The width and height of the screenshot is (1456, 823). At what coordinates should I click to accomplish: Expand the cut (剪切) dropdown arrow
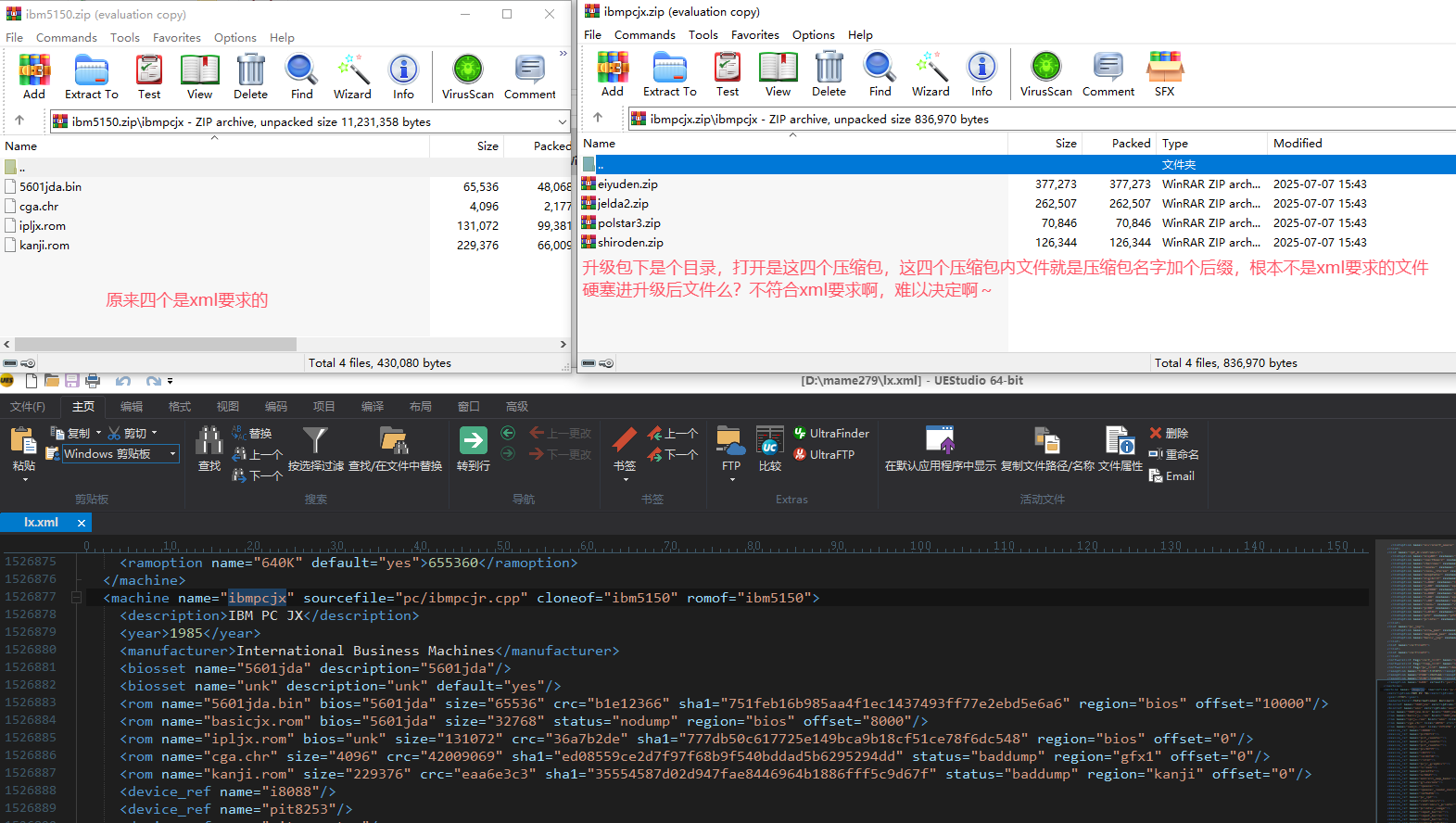pos(154,433)
